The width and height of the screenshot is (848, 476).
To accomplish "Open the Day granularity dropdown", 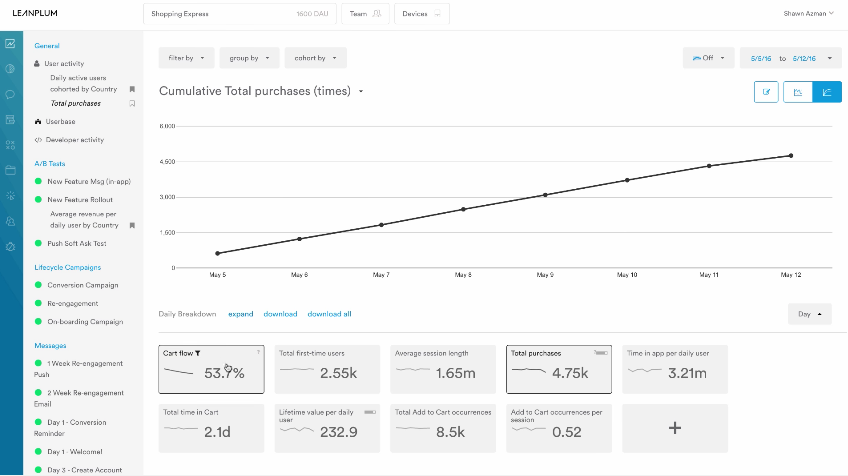I will [x=810, y=314].
